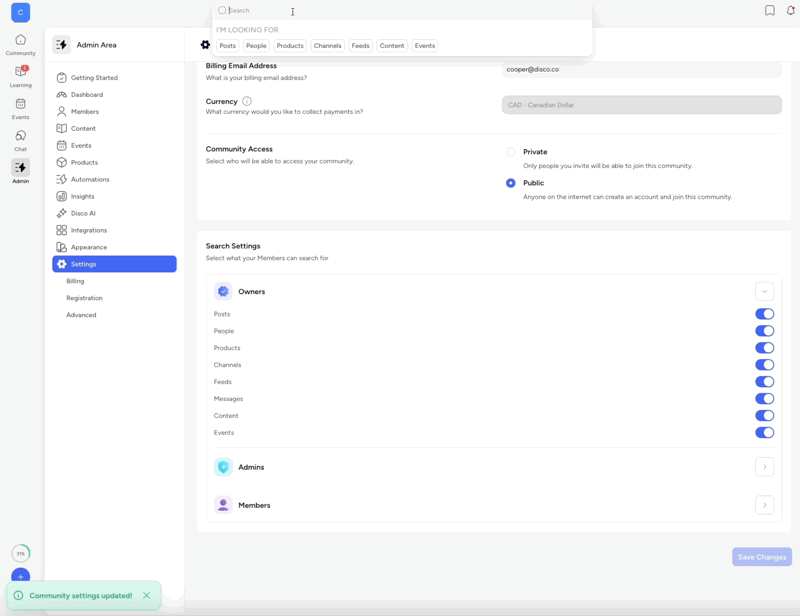800x616 pixels.
Task: Click the top Search input field
Action: [x=402, y=10]
